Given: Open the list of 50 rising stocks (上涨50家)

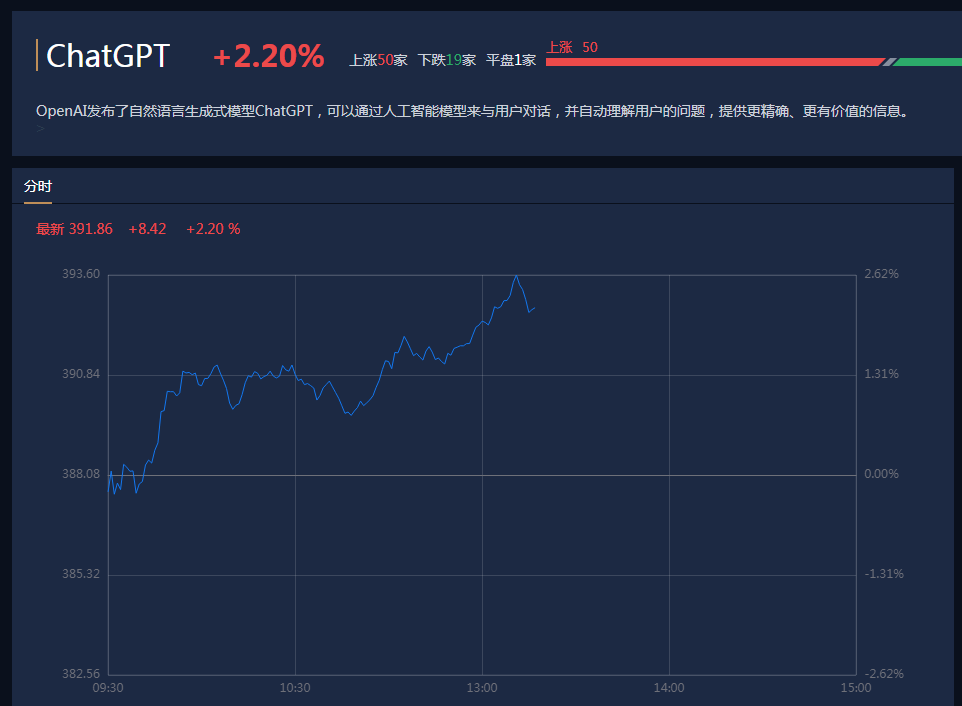Looking at the screenshot, I should (379, 59).
